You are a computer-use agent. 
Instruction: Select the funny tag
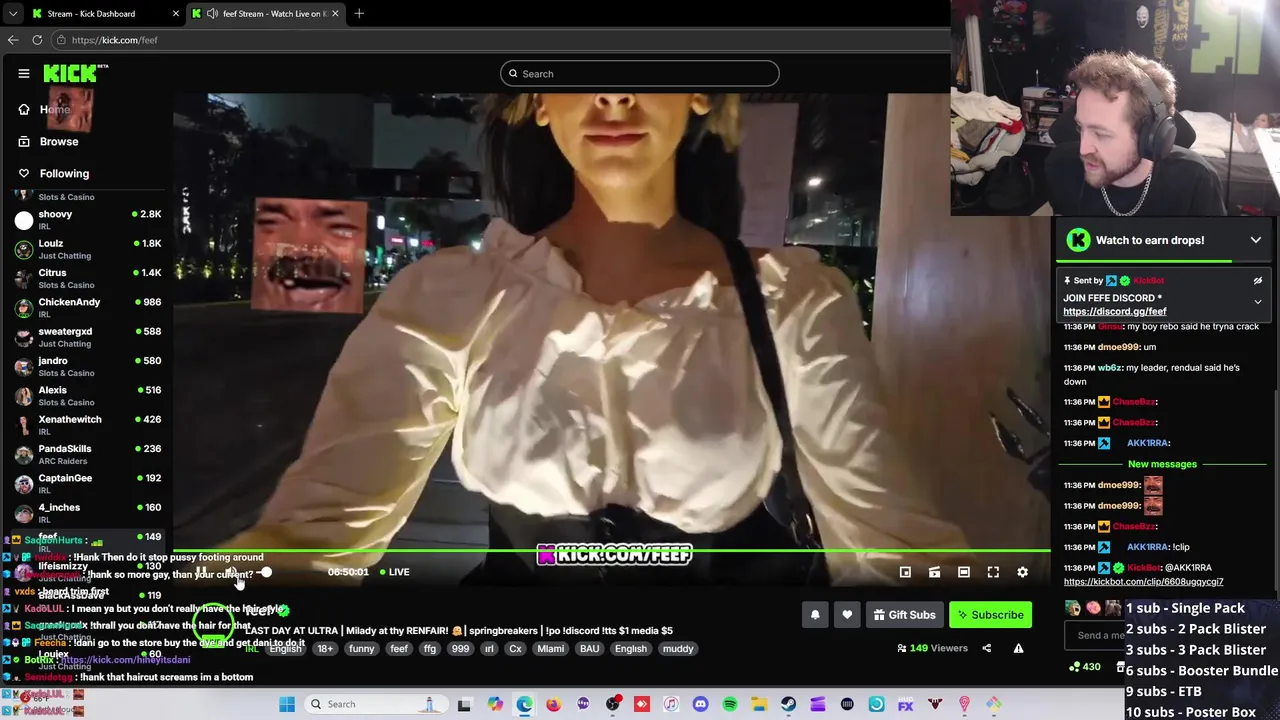[361, 649]
